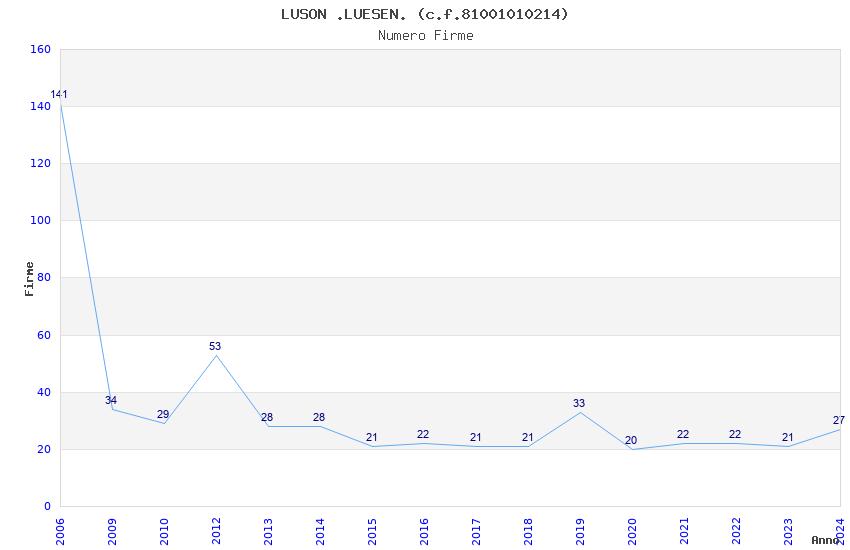Select the 2012 year axis label
This screenshot has width=850, height=550.
pyautogui.click(x=216, y=531)
